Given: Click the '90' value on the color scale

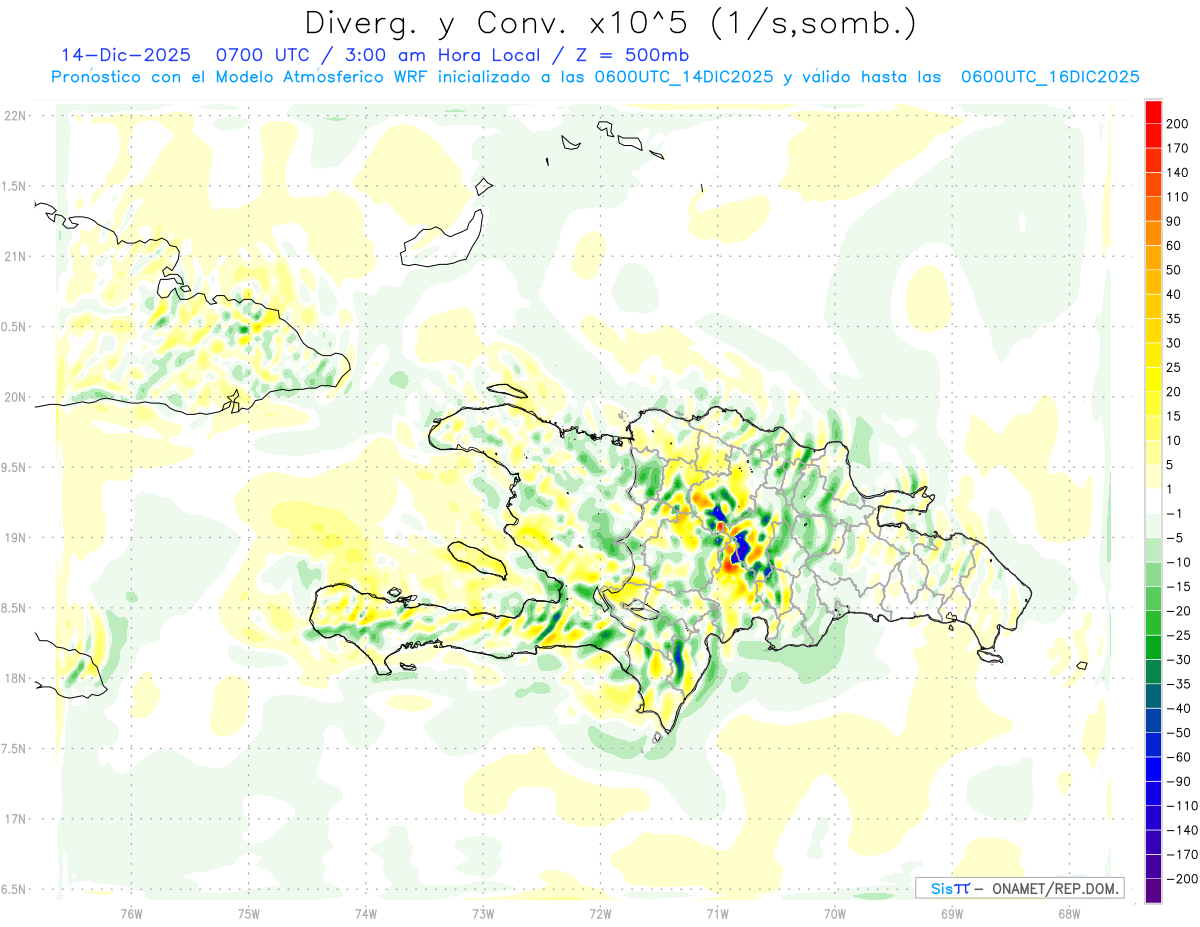Looking at the screenshot, I should click(x=1174, y=221).
